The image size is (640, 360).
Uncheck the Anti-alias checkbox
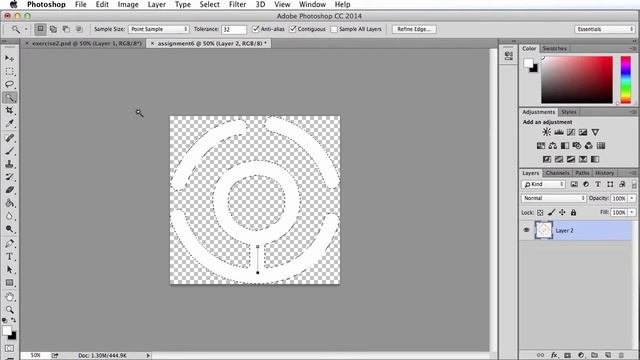click(x=256, y=29)
